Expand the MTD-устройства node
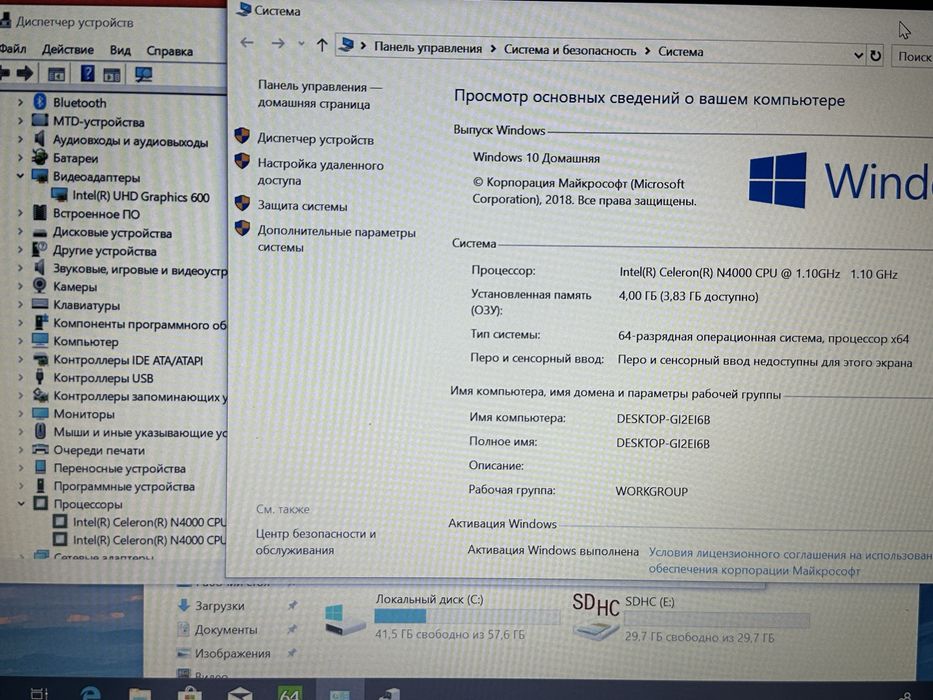This screenshot has width=933, height=700. click(x=20, y=121)
